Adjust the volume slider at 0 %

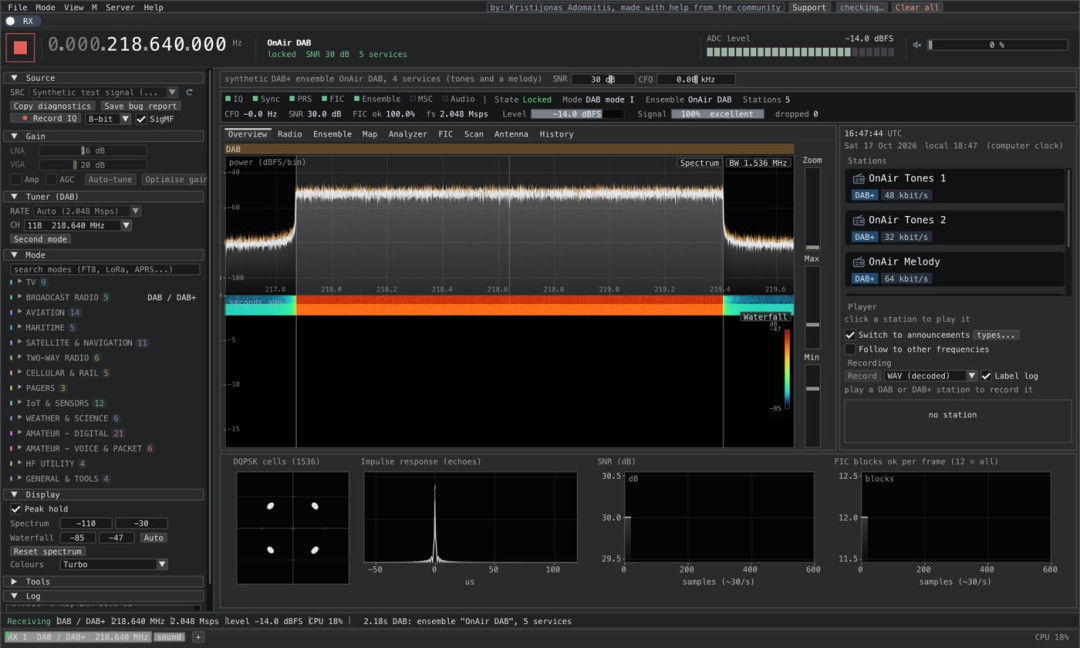click(x=997, y=45)
